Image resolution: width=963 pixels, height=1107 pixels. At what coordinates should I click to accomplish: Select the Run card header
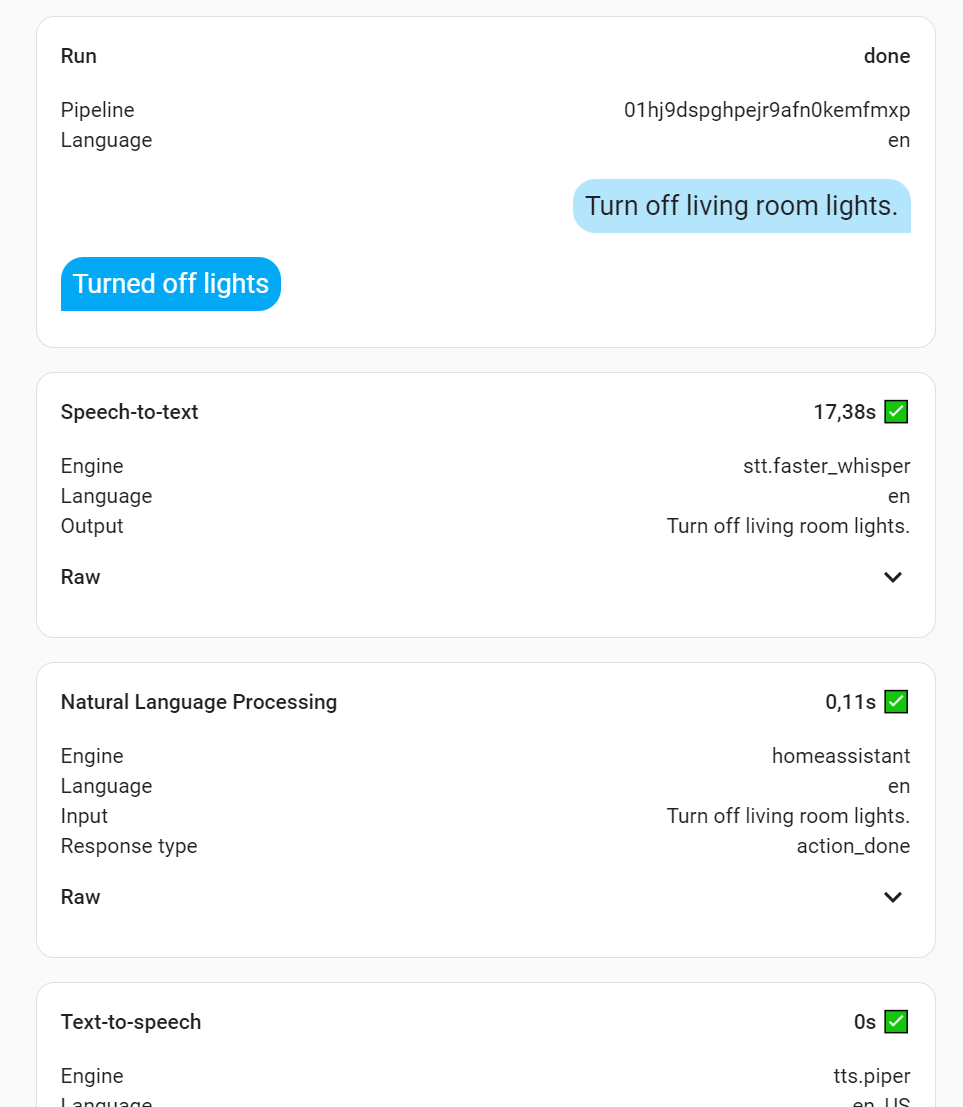click(x=78, y=56)
